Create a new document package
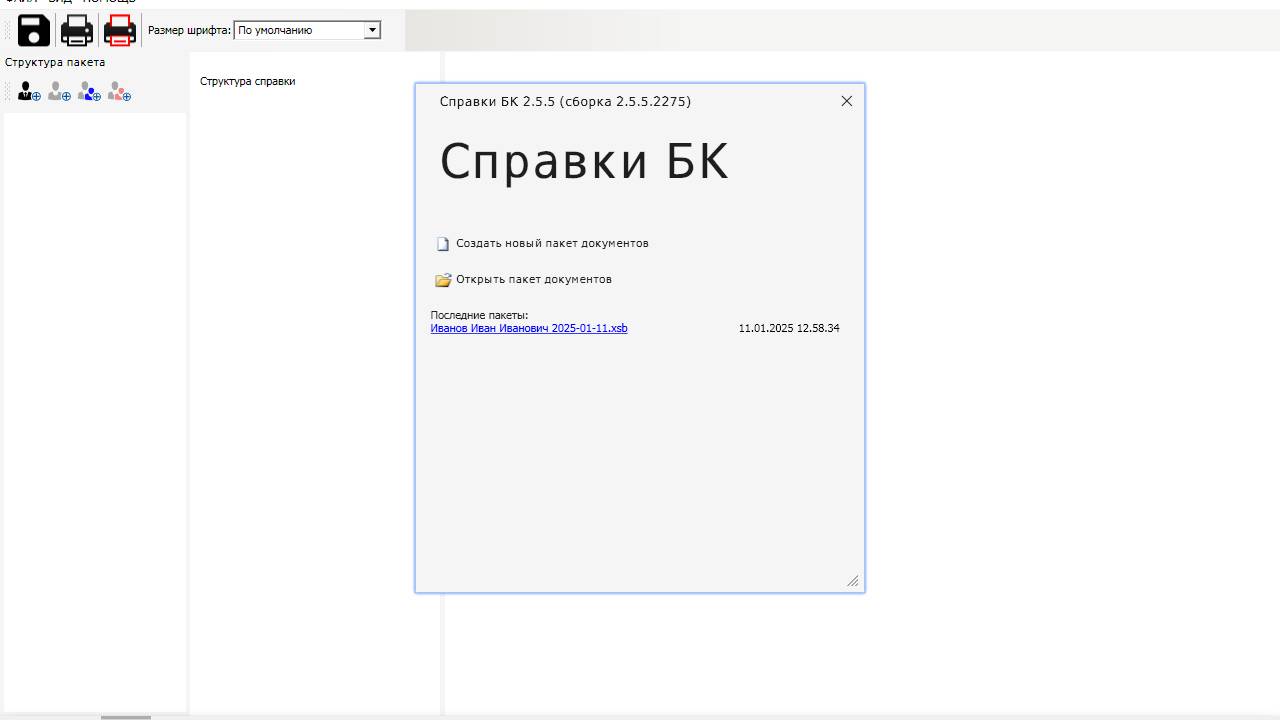Image resolution: width=1280 pixels, height=720 pixels. pyautogui.click(x=552, y=243)
